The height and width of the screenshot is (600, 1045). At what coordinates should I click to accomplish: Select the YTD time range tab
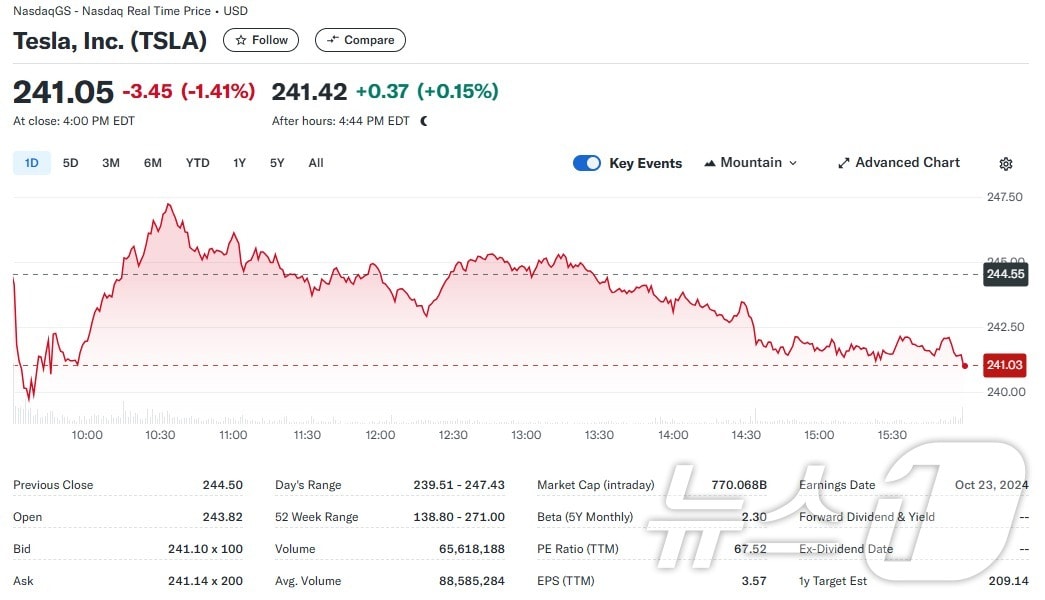tap(197, 162)
